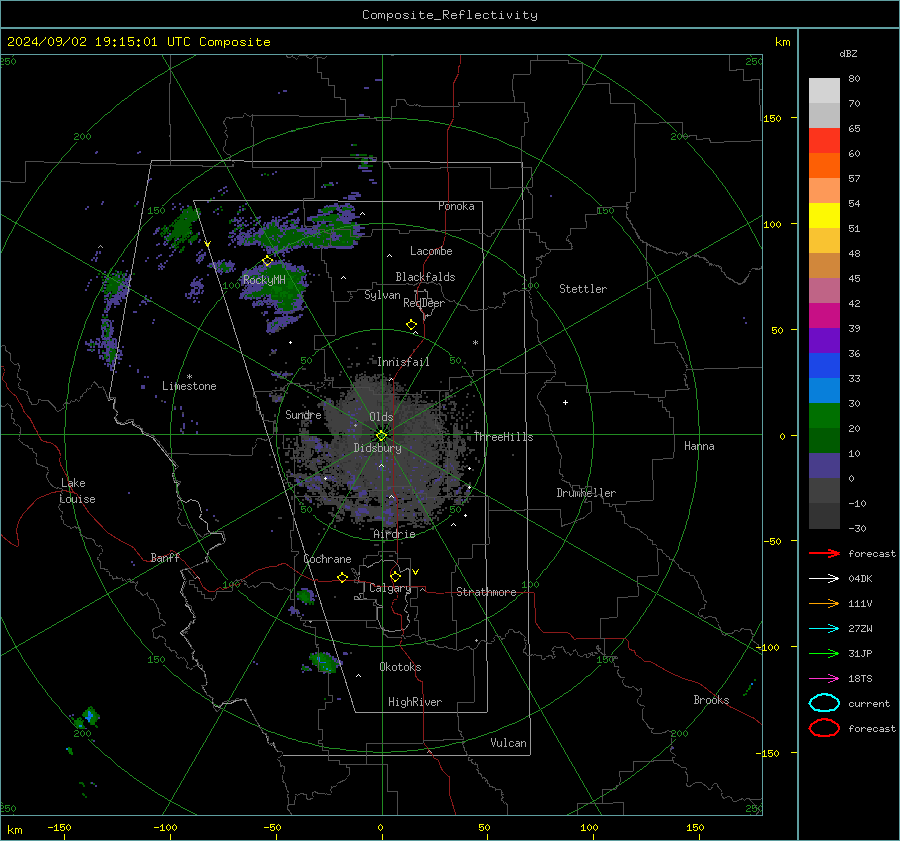Click the Drumheller label
Screen dimensions: 900x841
coord(586,493)
